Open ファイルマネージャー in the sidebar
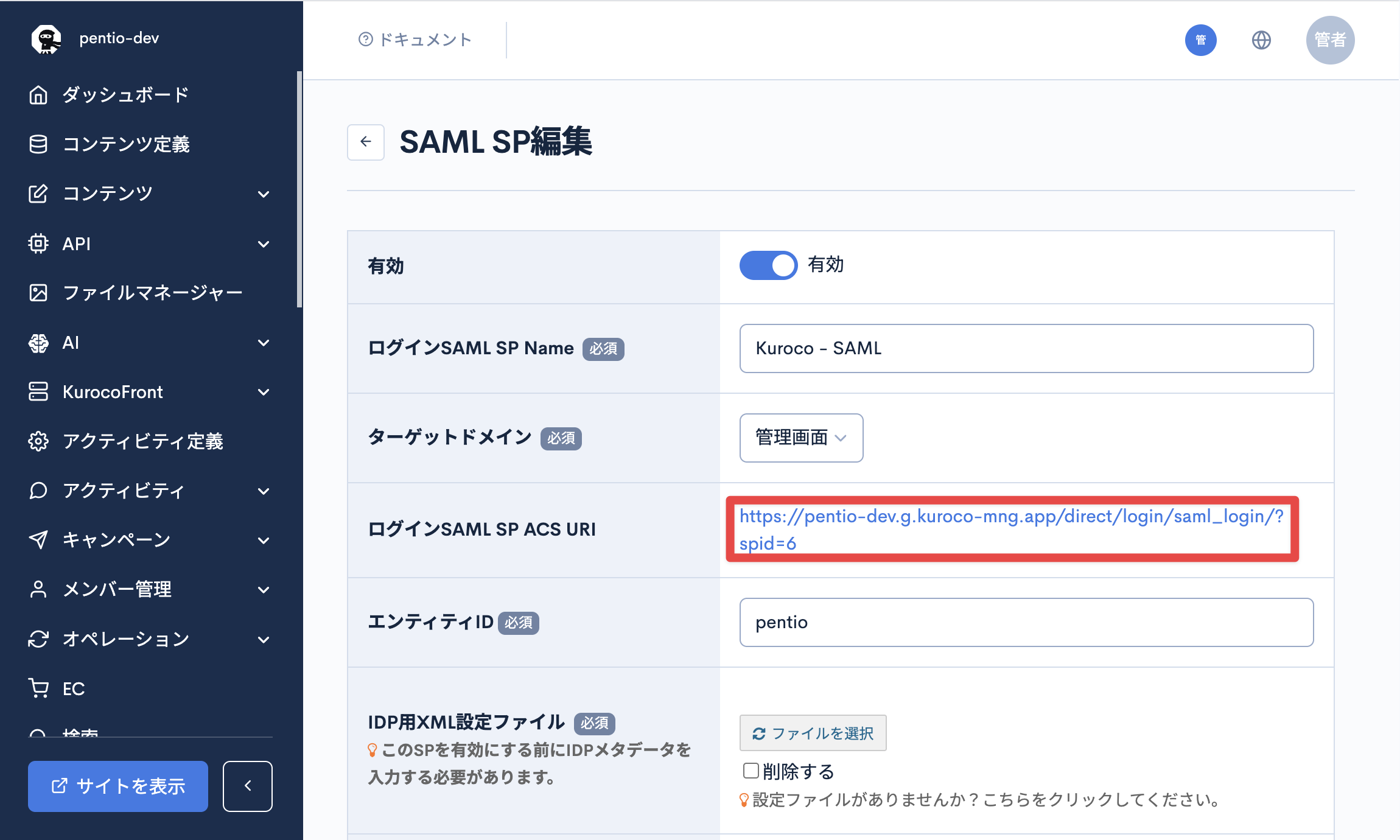The height and width of the screenshot is (840, 1400). tap(153, 293)
